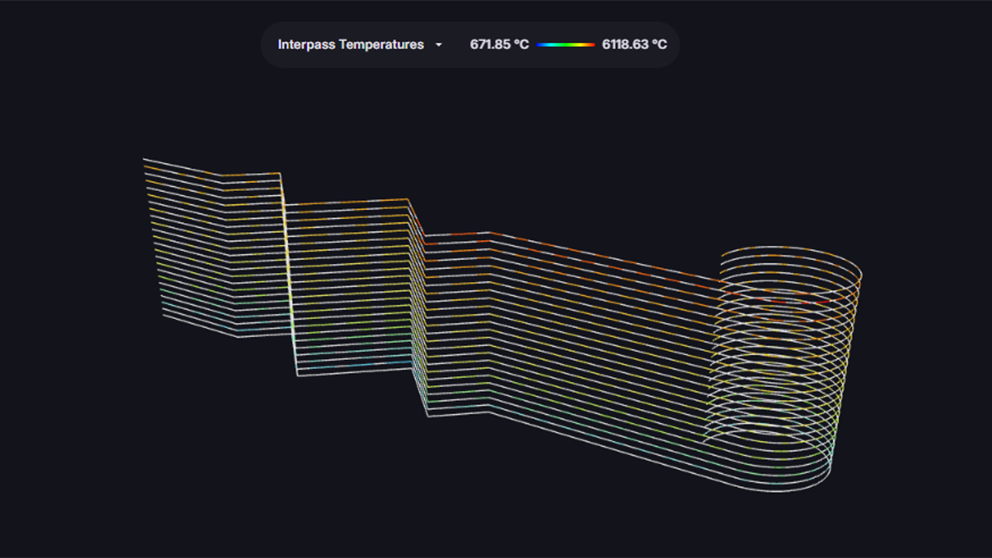Select the maximum temperature value 6118.63 °C
The image size is (992, 558).
pyautogui.click(x=634, y=45)
